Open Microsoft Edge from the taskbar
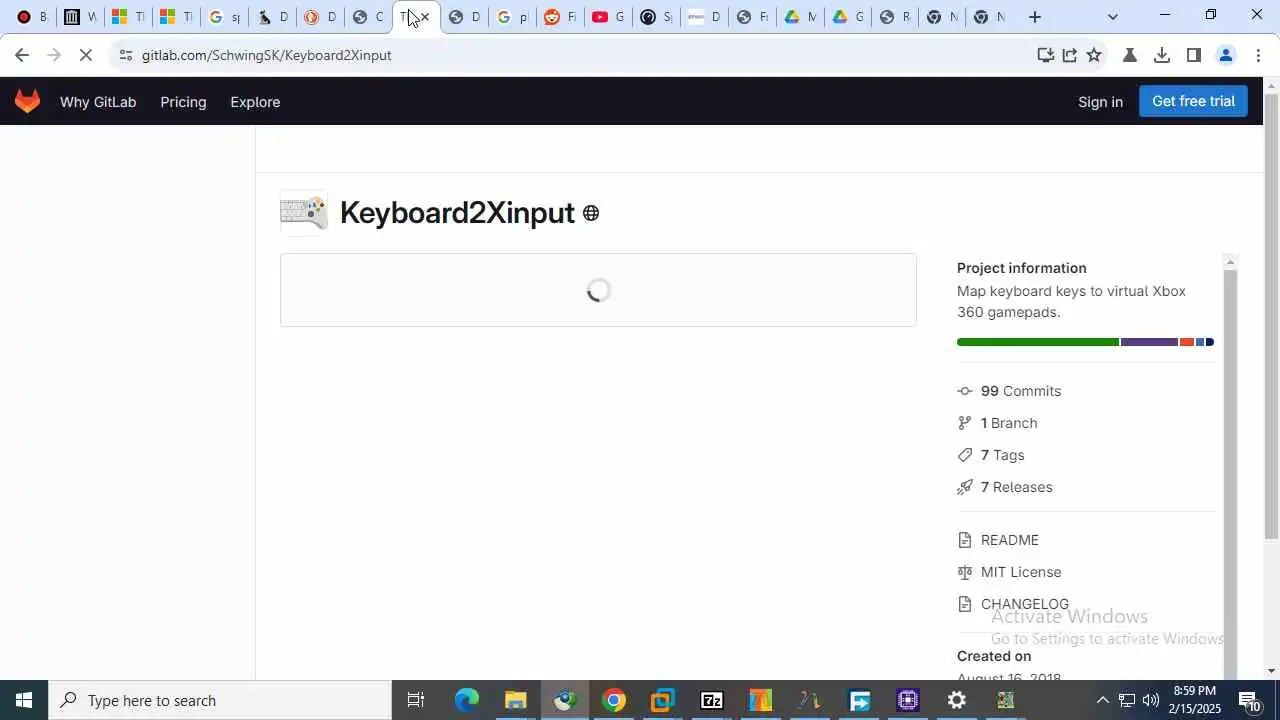Viewport: 1280px width, 720px height. 467,700
